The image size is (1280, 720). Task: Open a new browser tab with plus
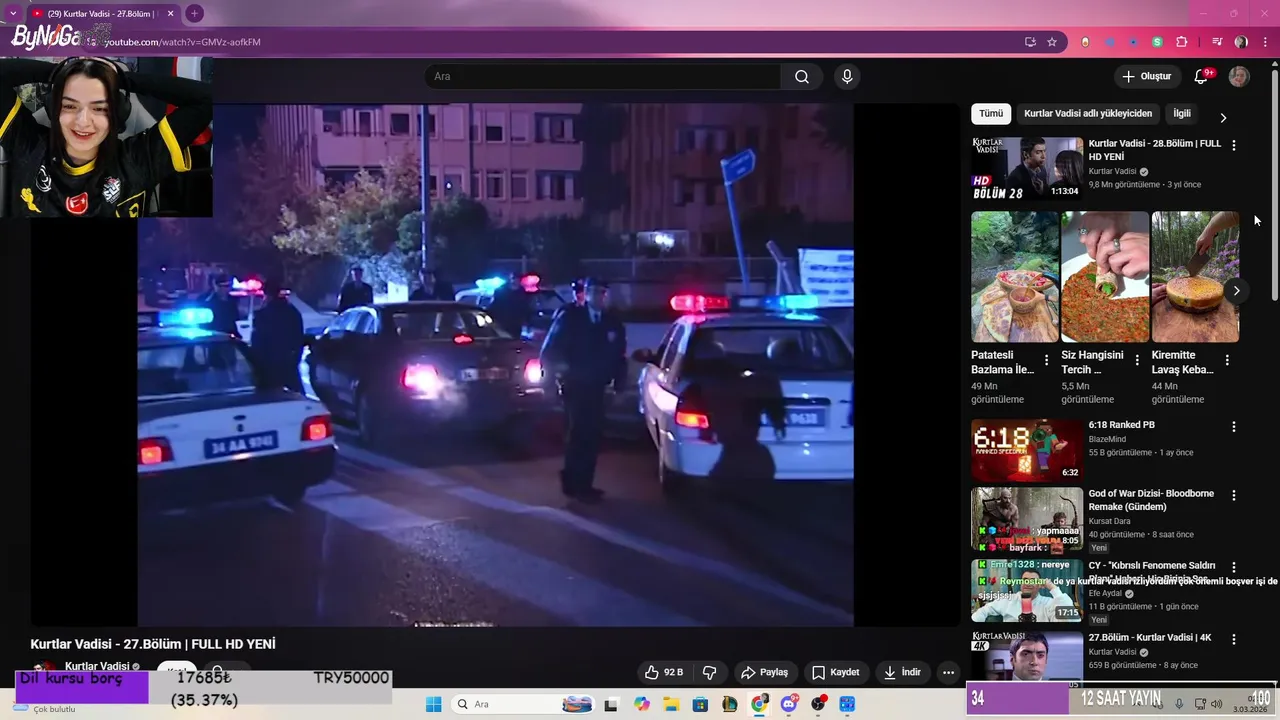194,14
